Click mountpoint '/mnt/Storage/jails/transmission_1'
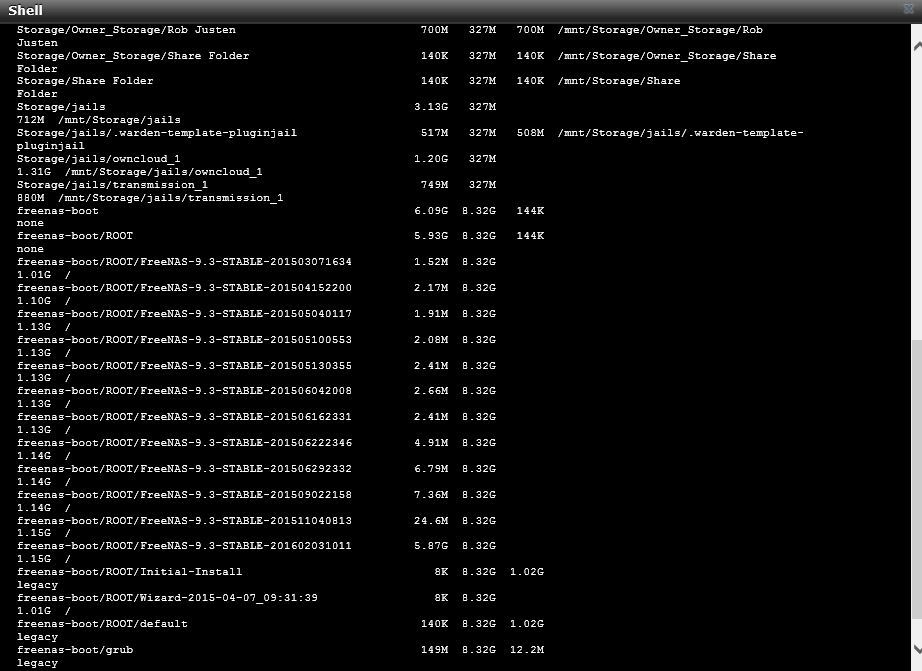Viewport: 922px width, 671px height. pos(171,198)
